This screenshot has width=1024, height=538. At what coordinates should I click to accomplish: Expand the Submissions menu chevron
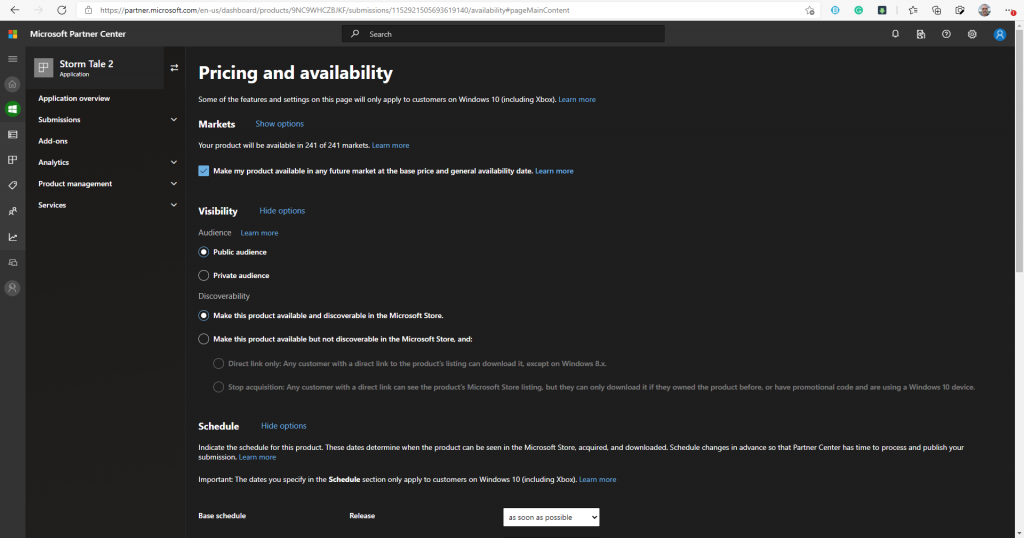click(174, 120)
